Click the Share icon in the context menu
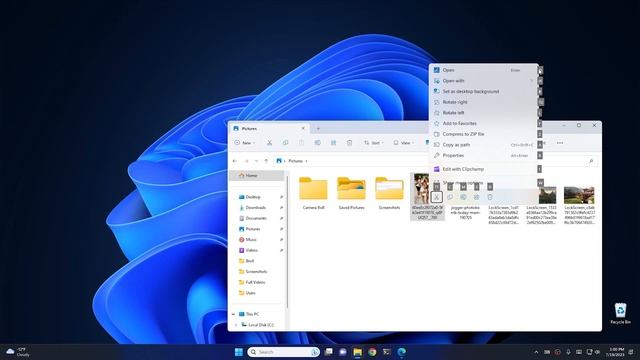This screenshot has width=640, height=360. (x=476, y=197)
